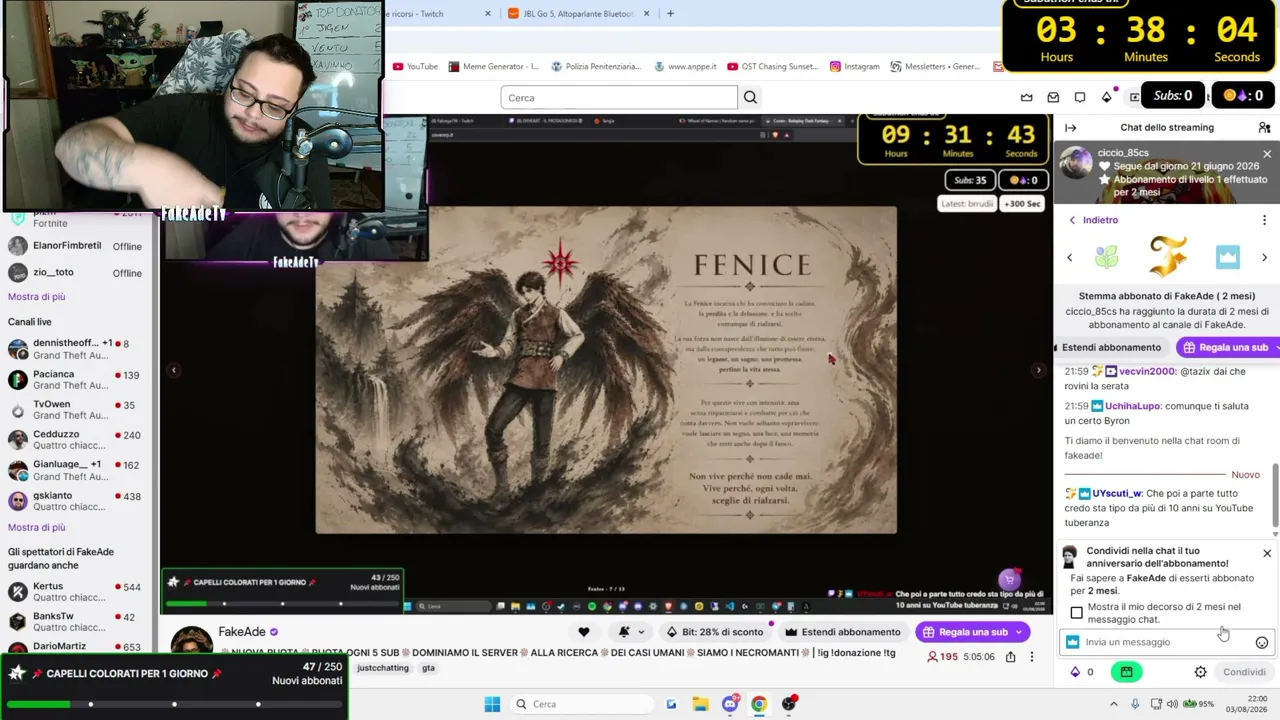The width and height of the screenshot is (1280, 720).
Task: Check 'Mostra il mio decorso di 2 mesi' box
Action: (1076, 613)
